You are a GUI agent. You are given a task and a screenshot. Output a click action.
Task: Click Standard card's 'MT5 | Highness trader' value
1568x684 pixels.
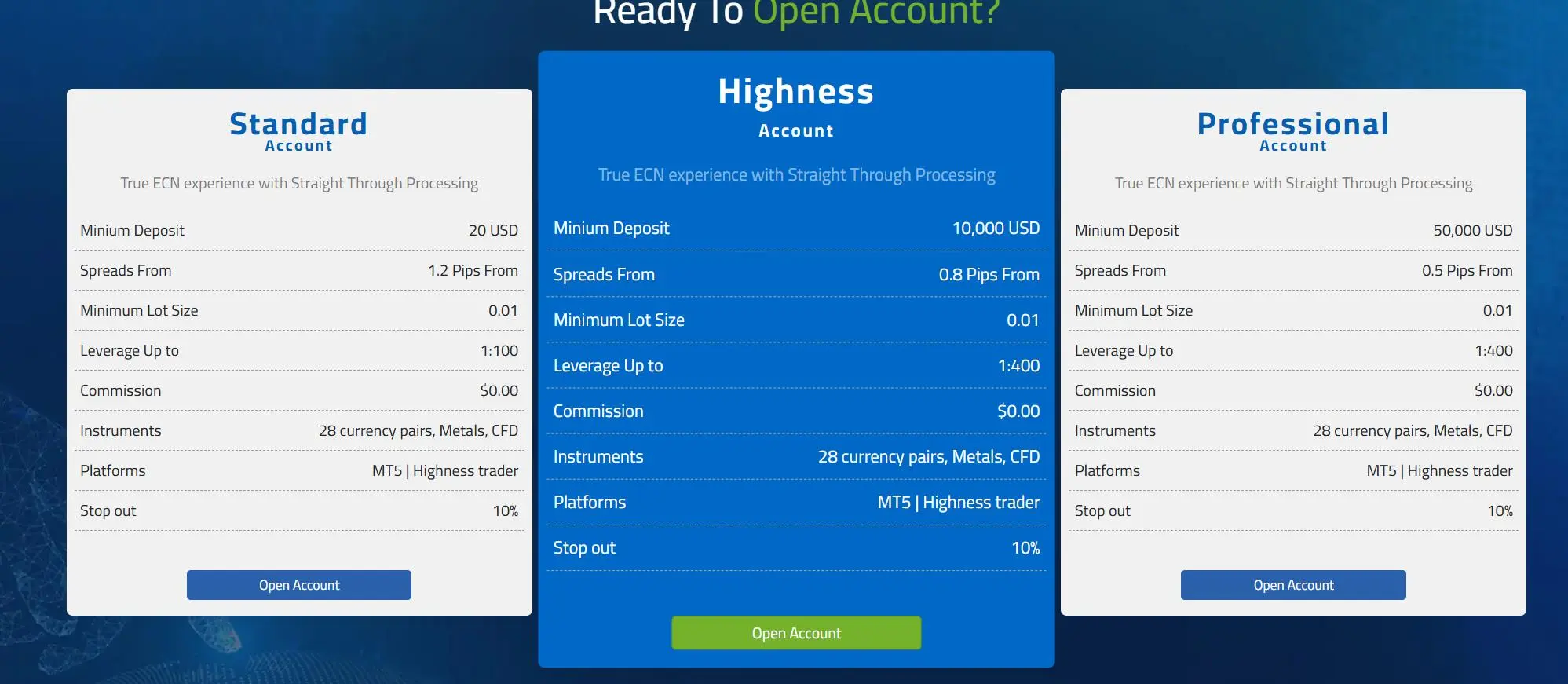point(445,470)
